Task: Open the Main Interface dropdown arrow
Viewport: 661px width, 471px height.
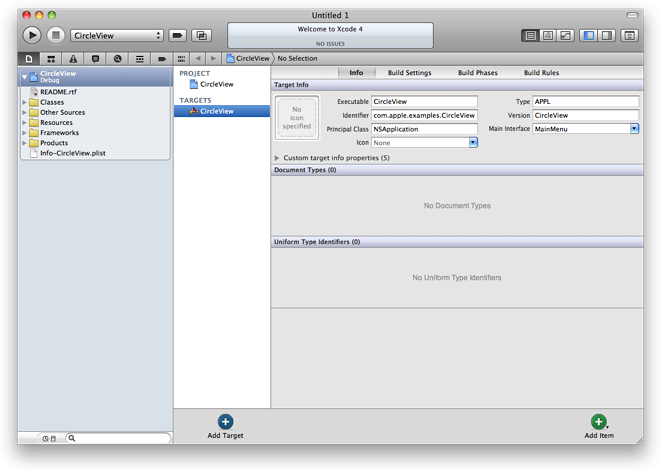Action: (634, 129)
